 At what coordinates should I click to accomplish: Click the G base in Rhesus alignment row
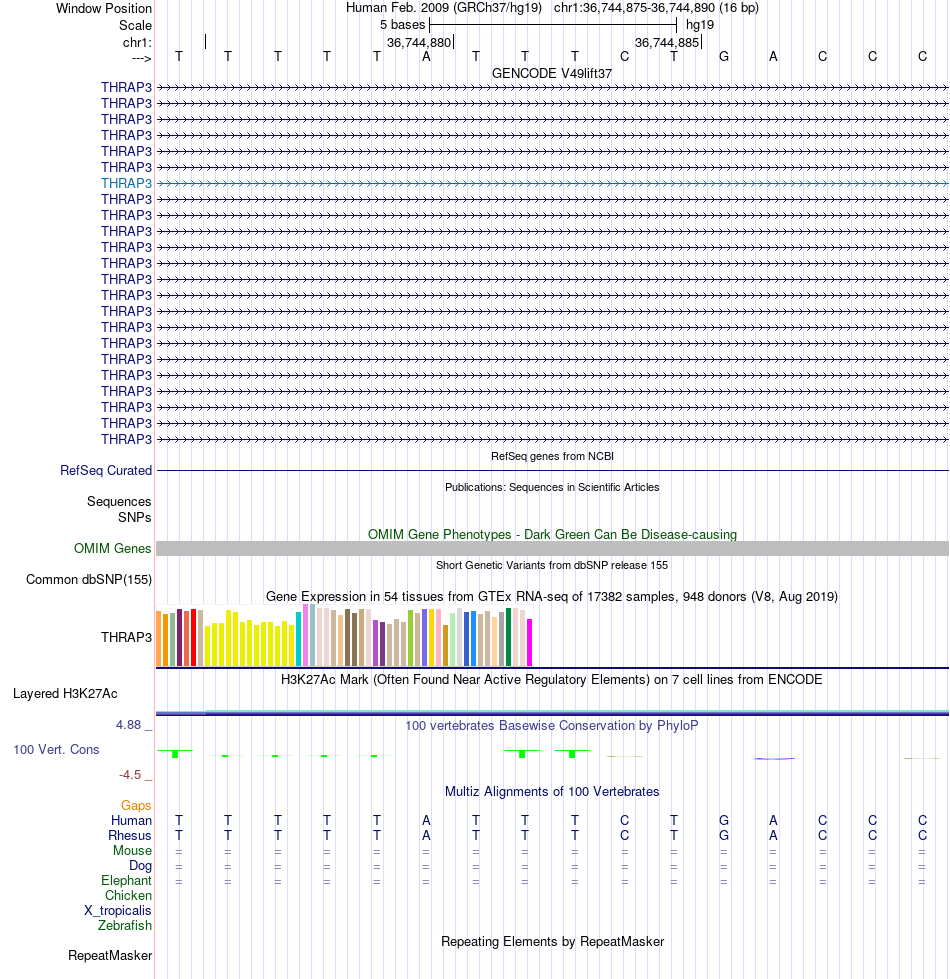point(724,835)
